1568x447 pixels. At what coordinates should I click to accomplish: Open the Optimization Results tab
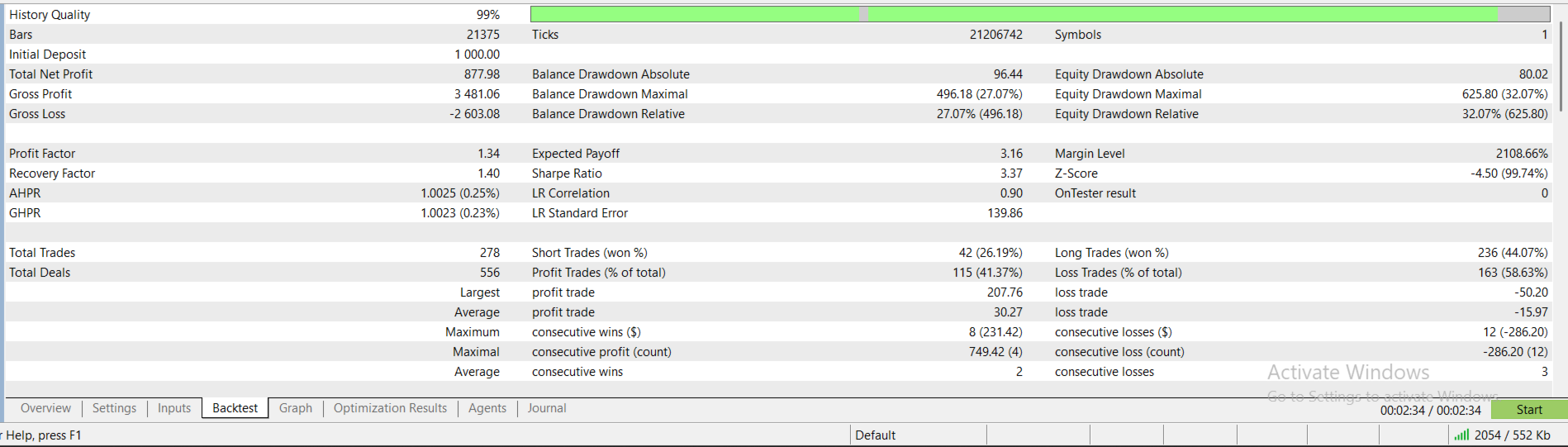coord(390,408)
